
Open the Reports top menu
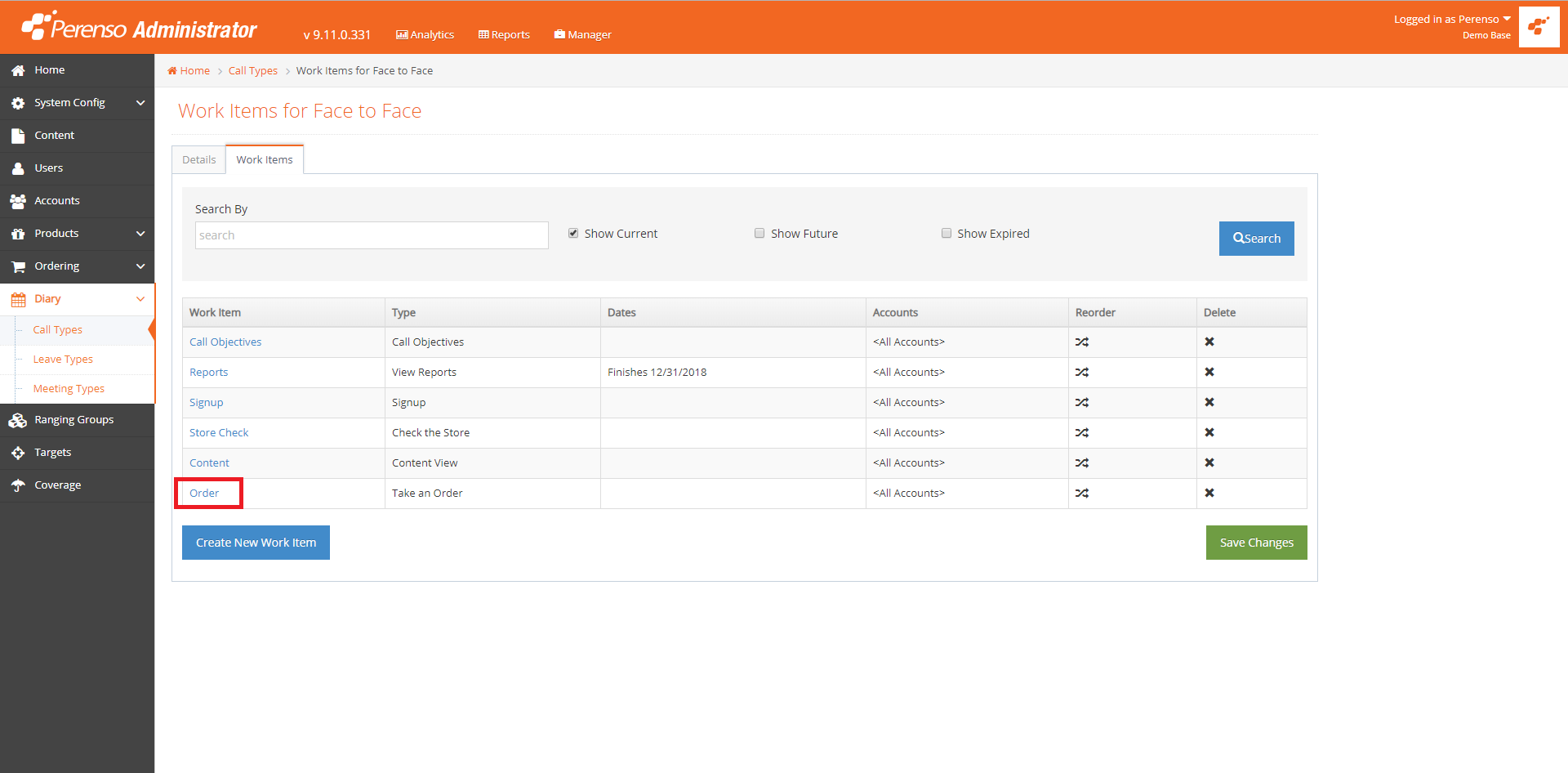[x=504, y=34]
